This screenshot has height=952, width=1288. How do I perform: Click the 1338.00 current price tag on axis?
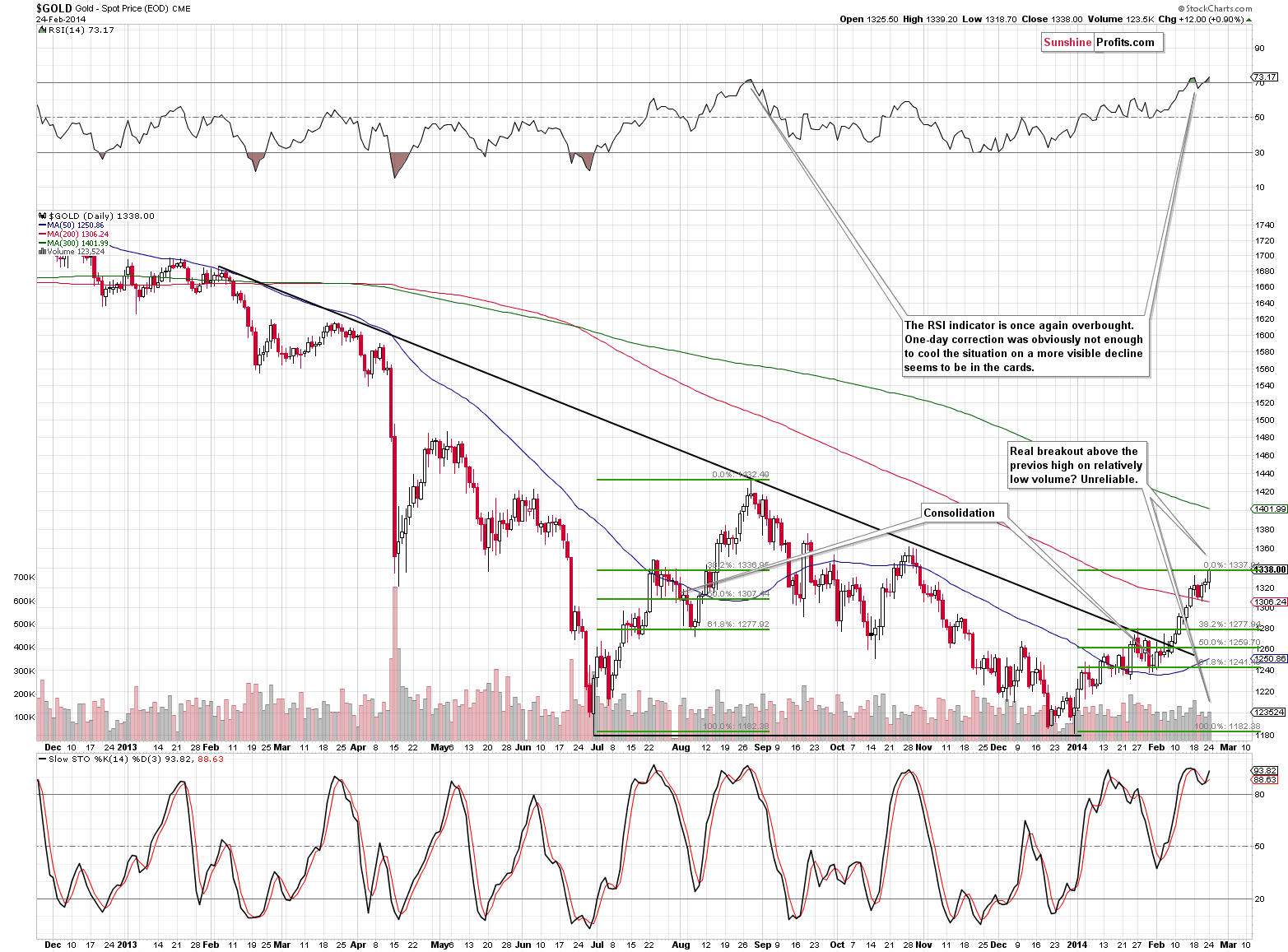click(1271, 569)
